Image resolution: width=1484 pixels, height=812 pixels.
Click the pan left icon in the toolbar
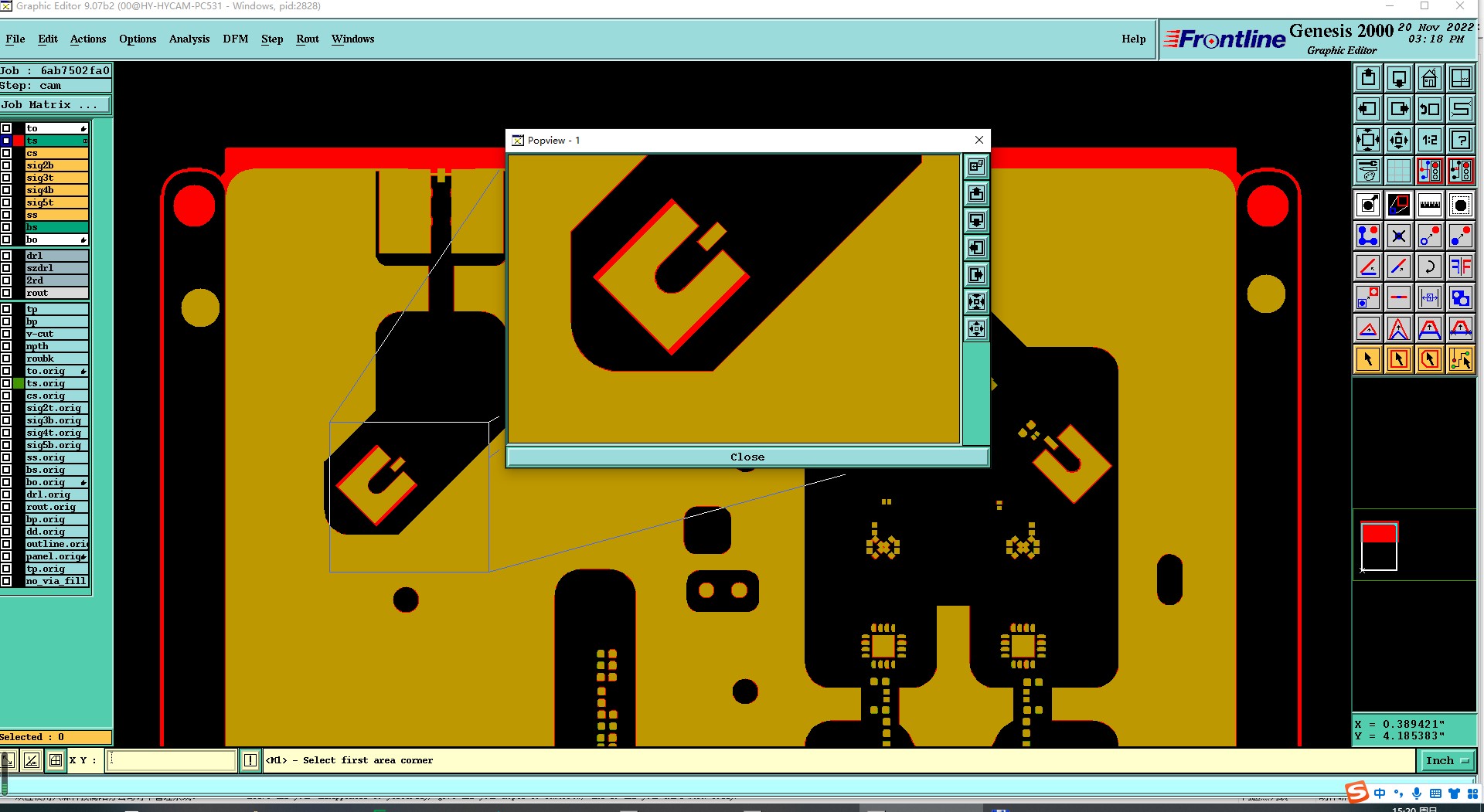pos(1368,109)
